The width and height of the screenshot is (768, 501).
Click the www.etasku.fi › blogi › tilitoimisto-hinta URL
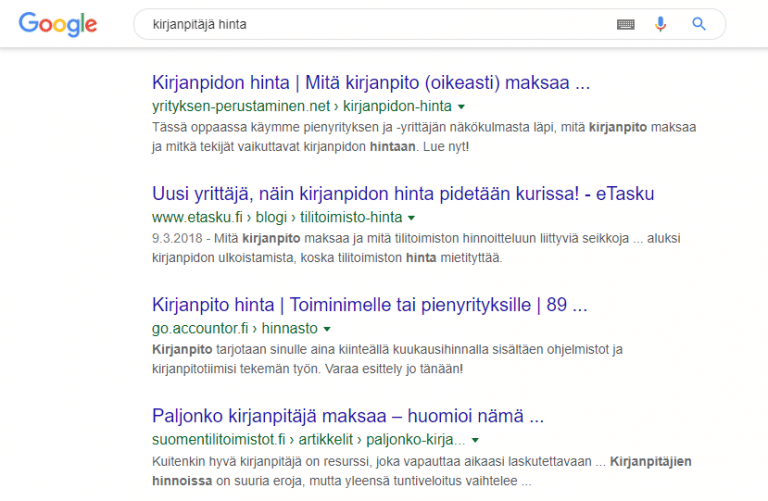tap(277, 217)
